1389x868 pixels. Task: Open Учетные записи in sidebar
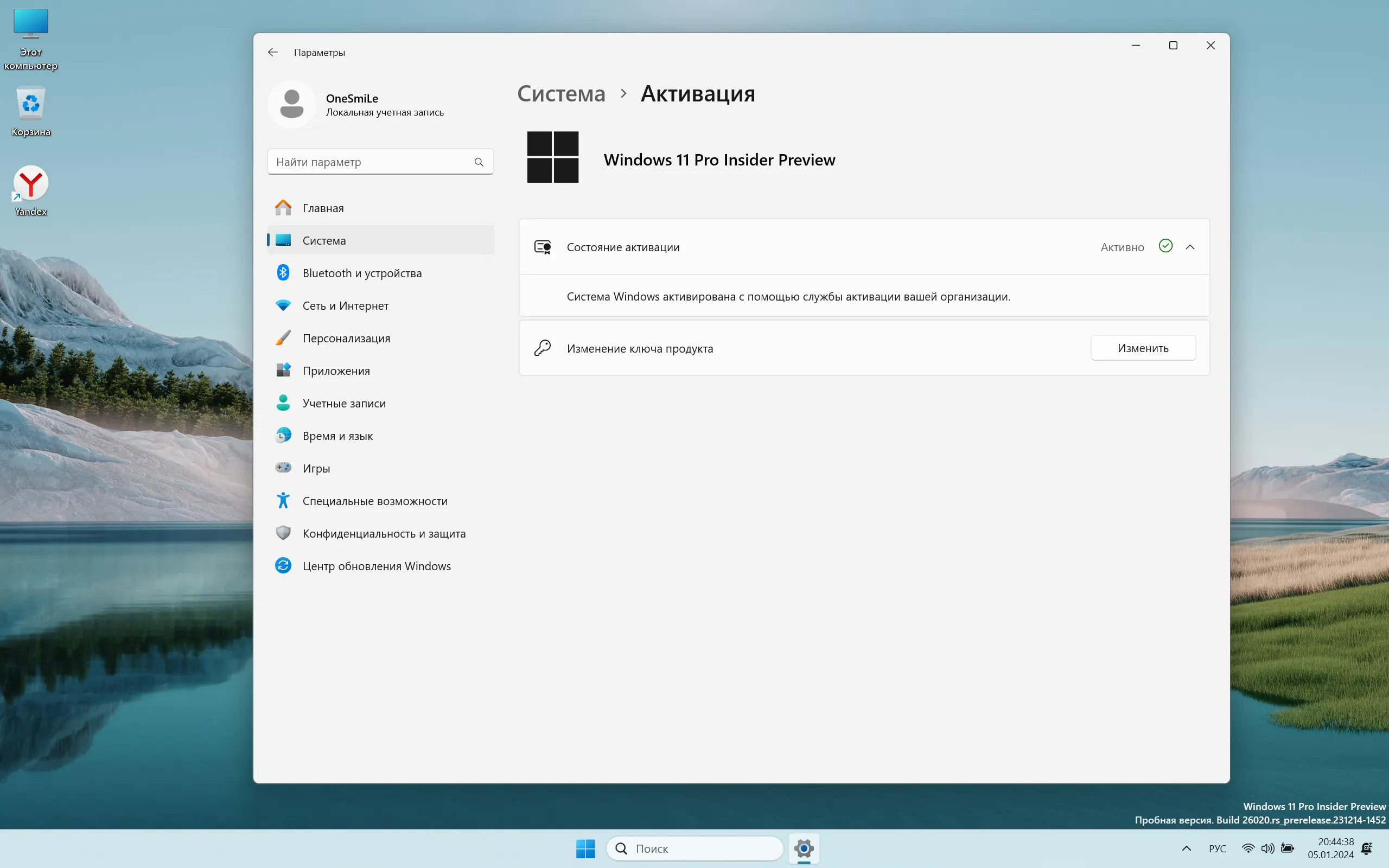click(344, 404)
